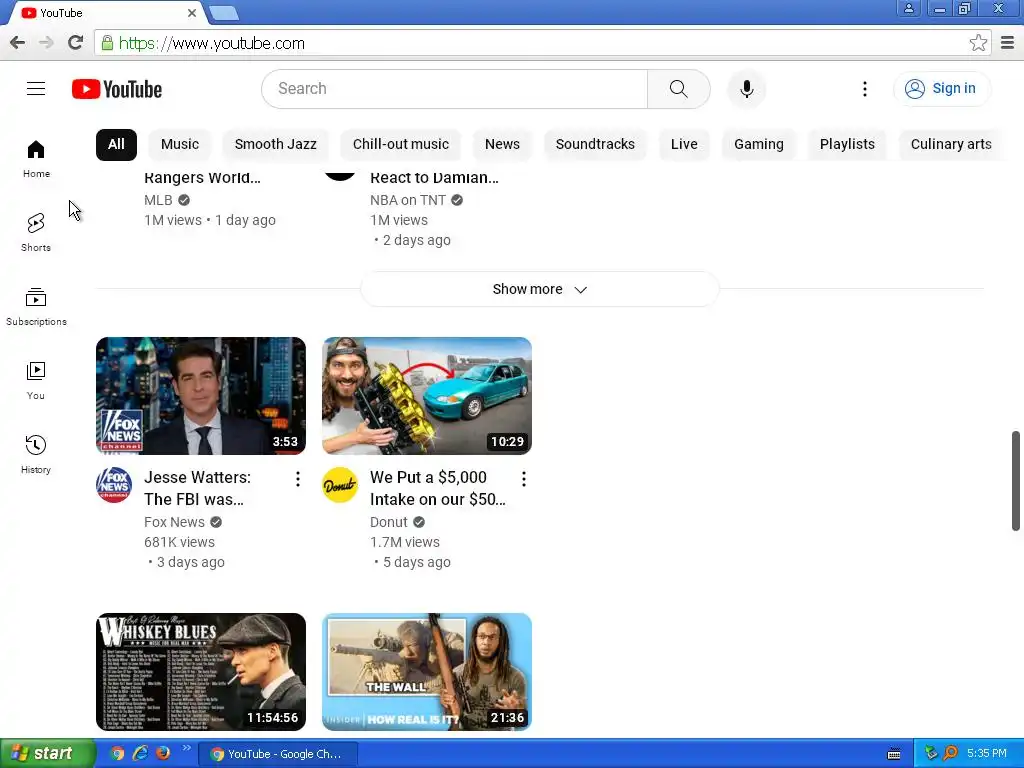Image resolution: width=1024 pixels, height=768 pixels.
Task: Start voice search with microphone icon
Action: tap(746, 89)
